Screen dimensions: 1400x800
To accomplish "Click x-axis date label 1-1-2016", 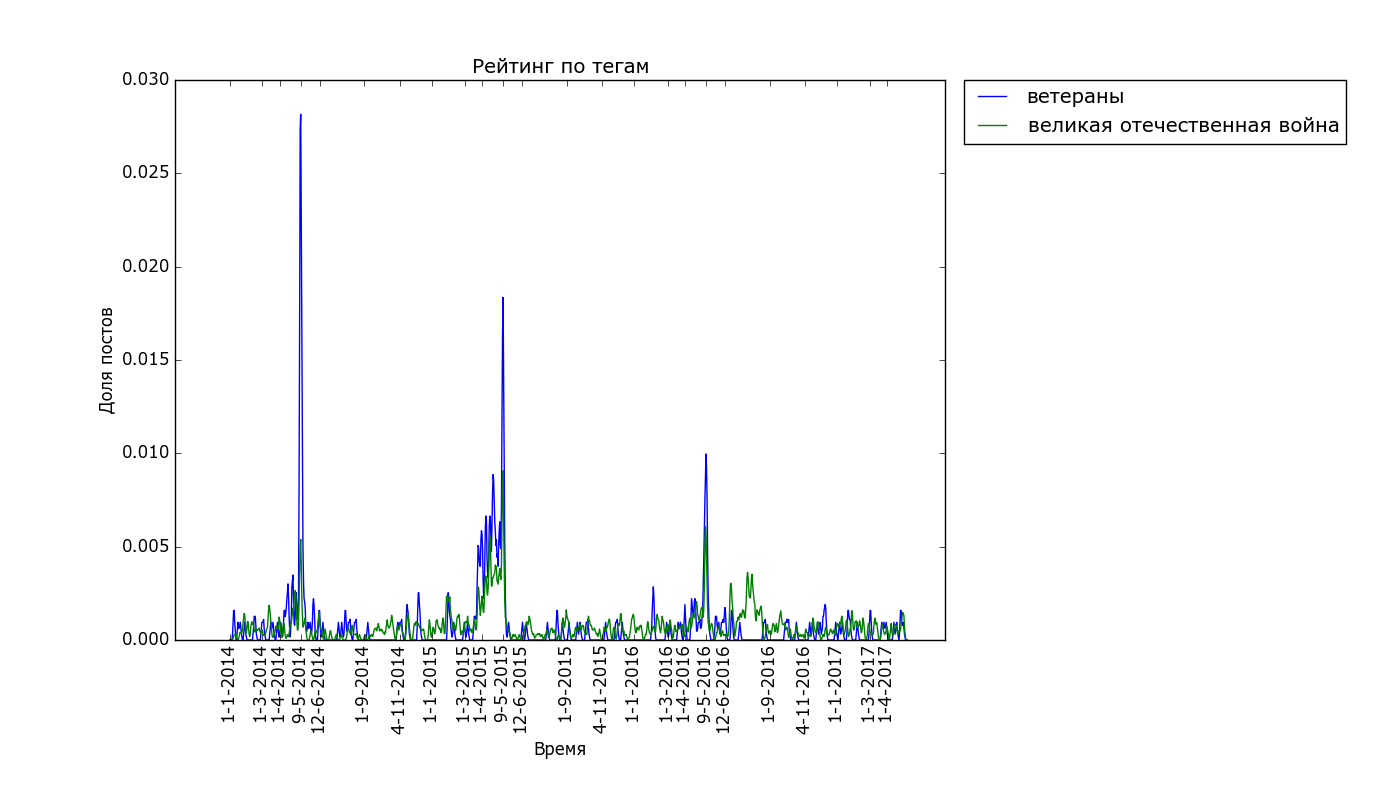I will coord(632,685).
